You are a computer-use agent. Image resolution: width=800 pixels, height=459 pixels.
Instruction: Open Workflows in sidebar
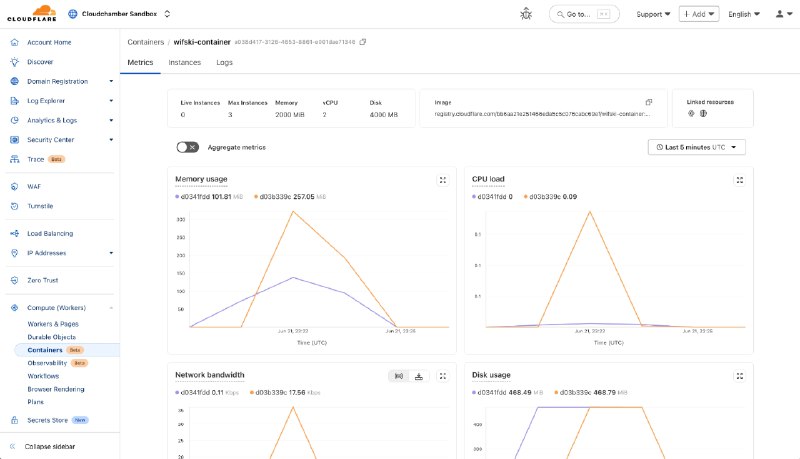pos(43,376)
